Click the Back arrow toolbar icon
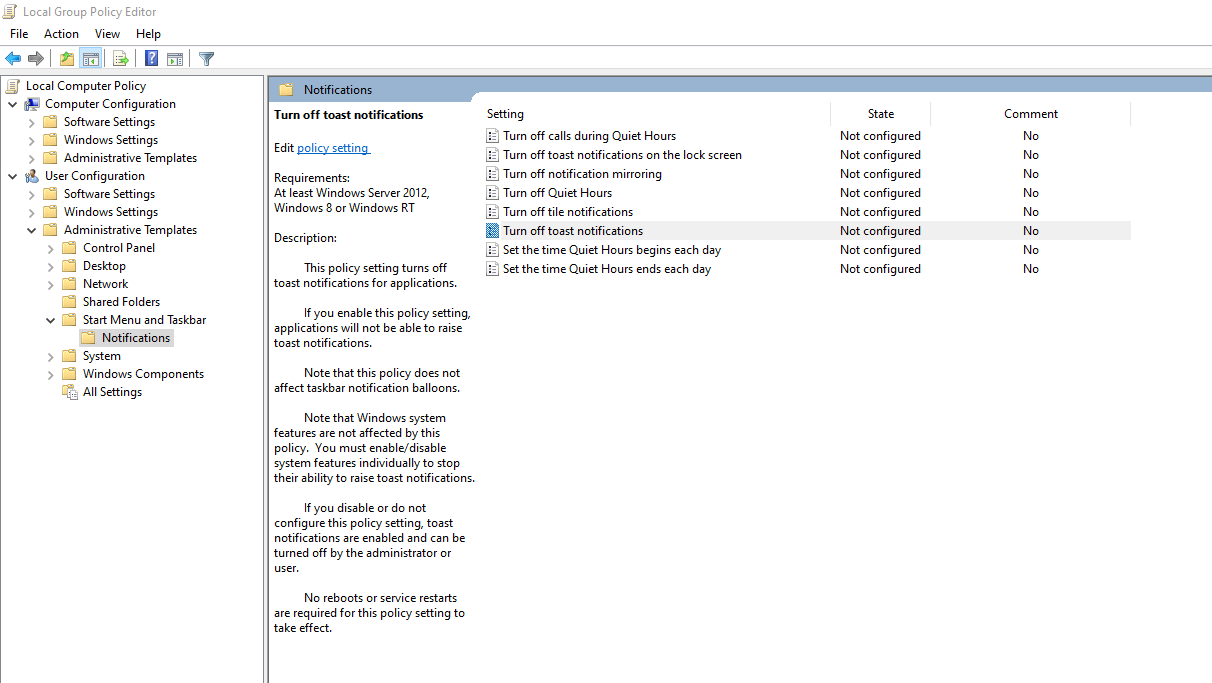The height and width of the screenshot is (683, 1212). click(13, 58)
